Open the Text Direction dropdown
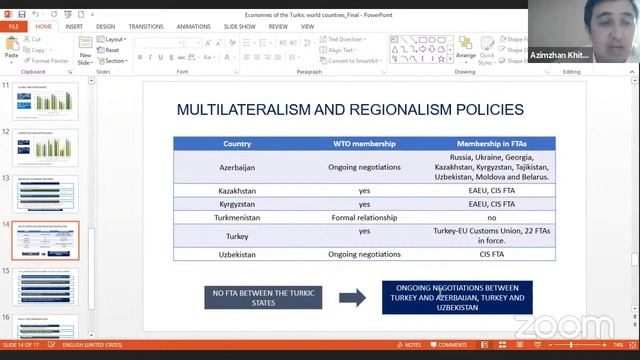 [x=342, y=39]
